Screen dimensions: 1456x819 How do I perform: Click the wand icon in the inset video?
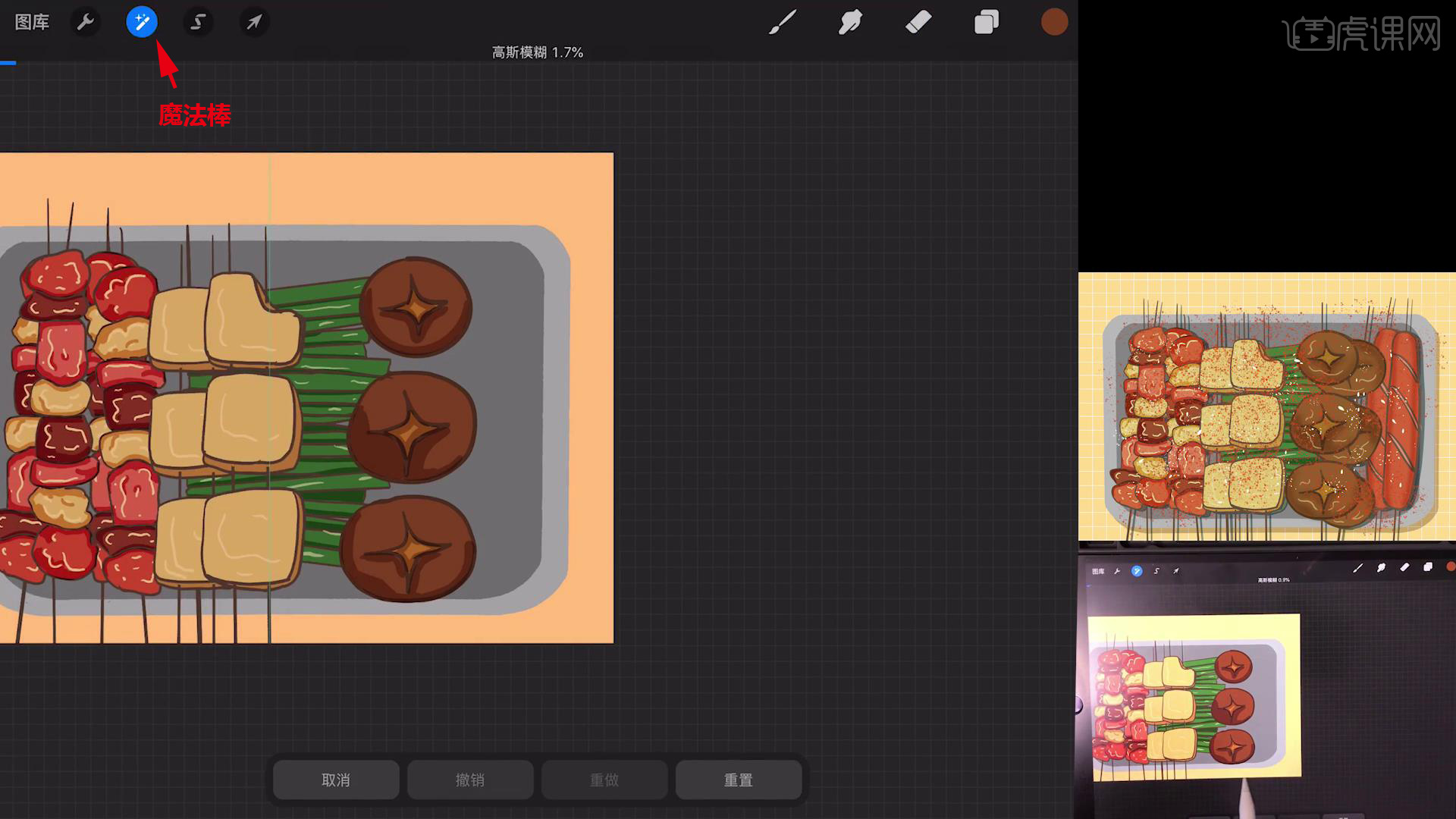[x=1136, y=571]
